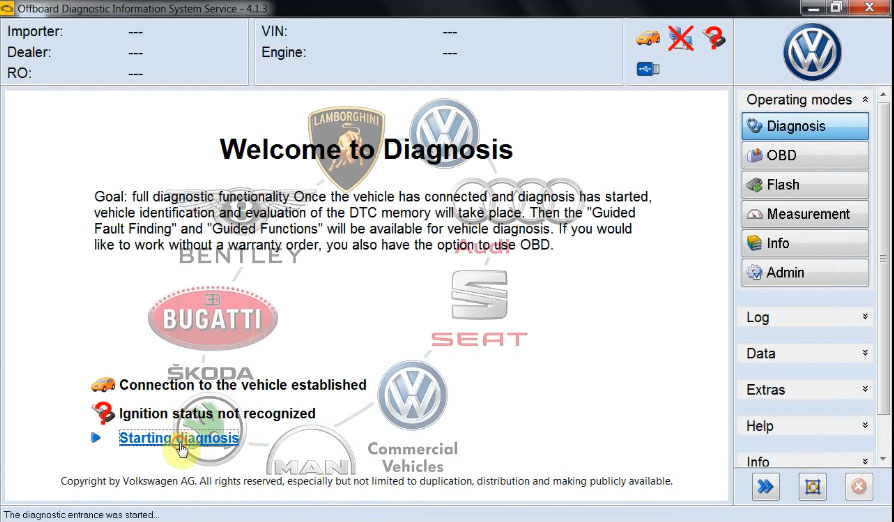Click the SEAT brand logo
Viewport: 894px width, 522px height.
click(479, 308)
